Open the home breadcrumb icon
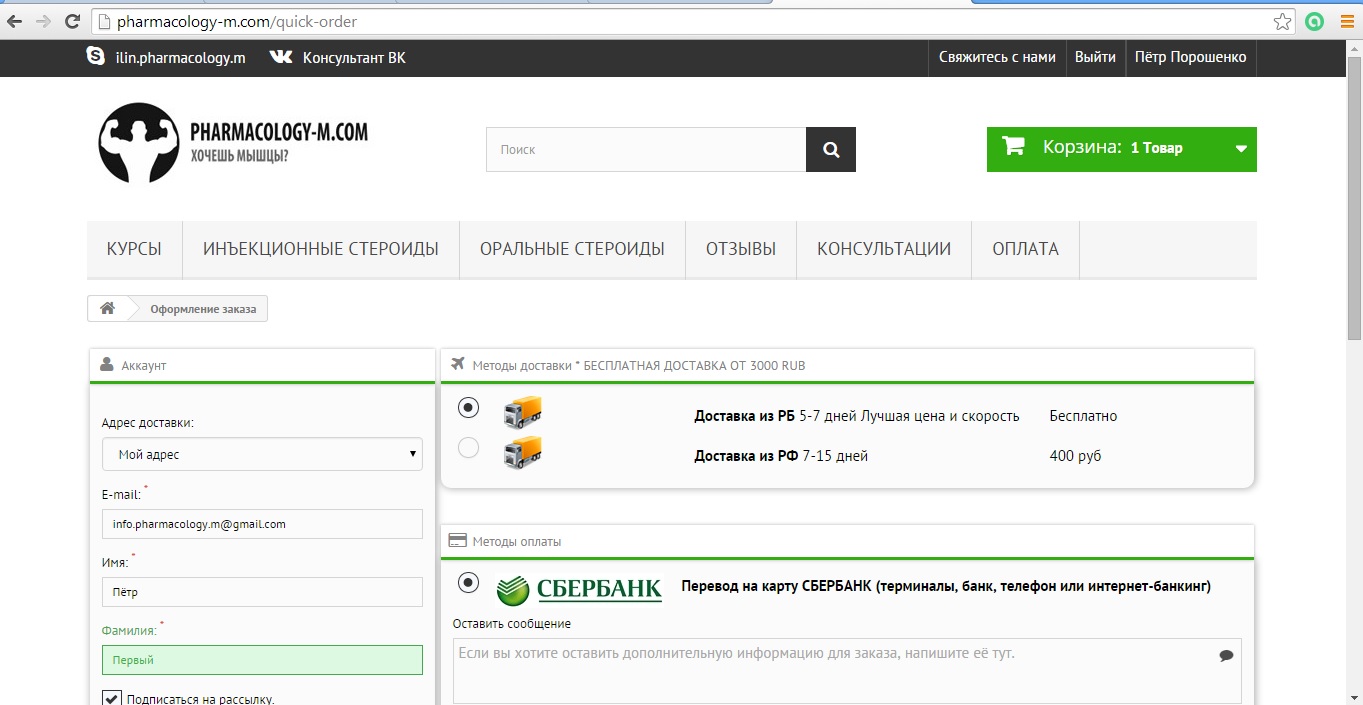 click(x=107, y=309)
